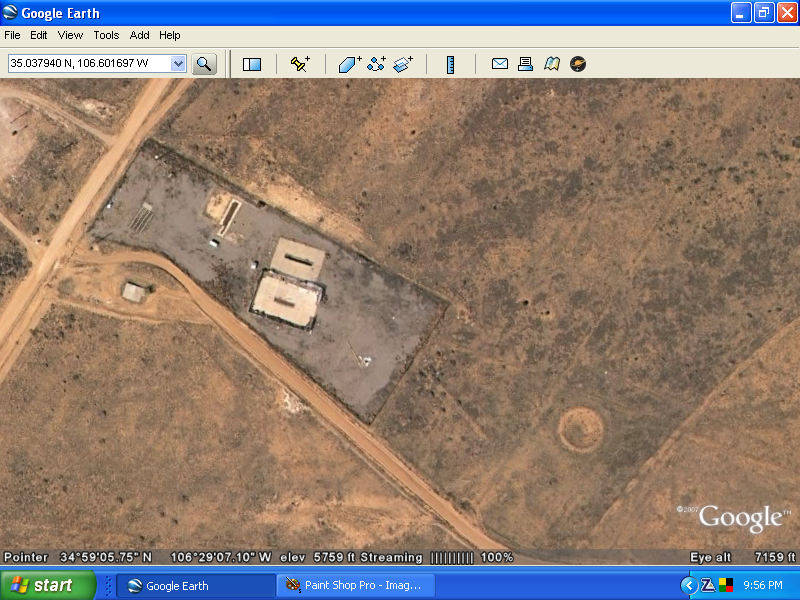Click the Eye alt 7159 ft readout

[x=742, y=557]
